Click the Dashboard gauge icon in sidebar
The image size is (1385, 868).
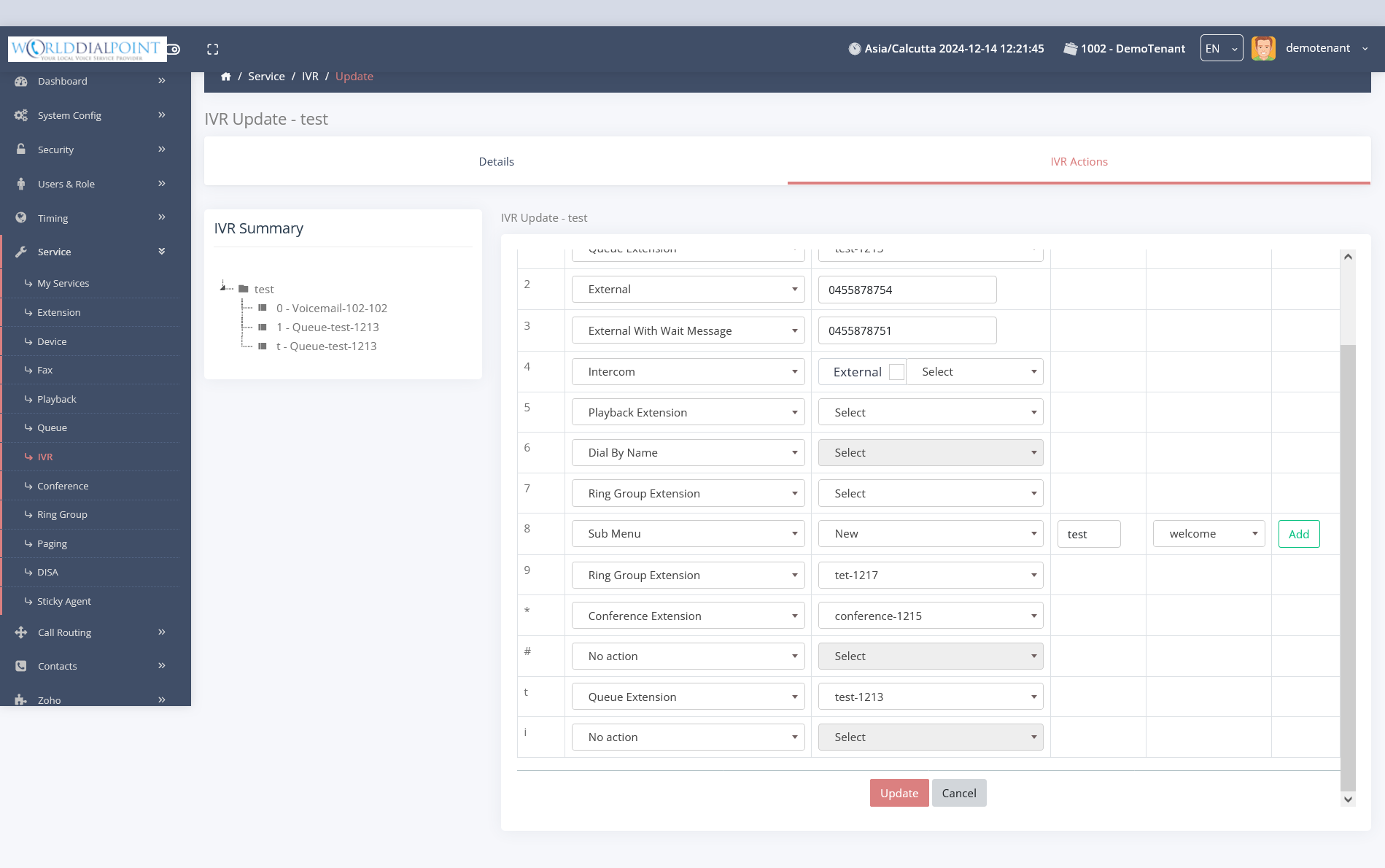pyautogui.click(x=21, y=81)
